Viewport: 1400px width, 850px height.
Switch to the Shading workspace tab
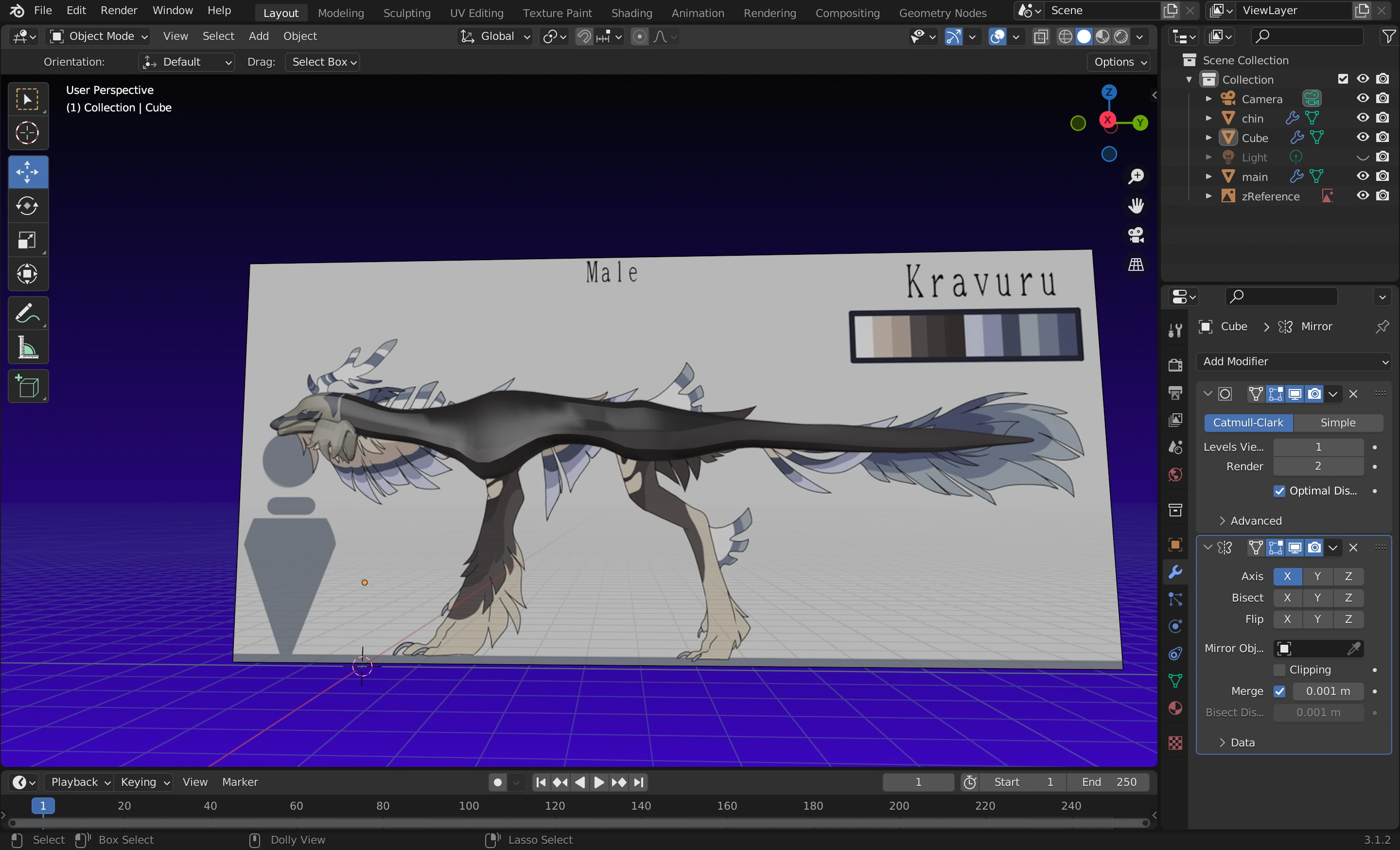click(x=631, y=13)
